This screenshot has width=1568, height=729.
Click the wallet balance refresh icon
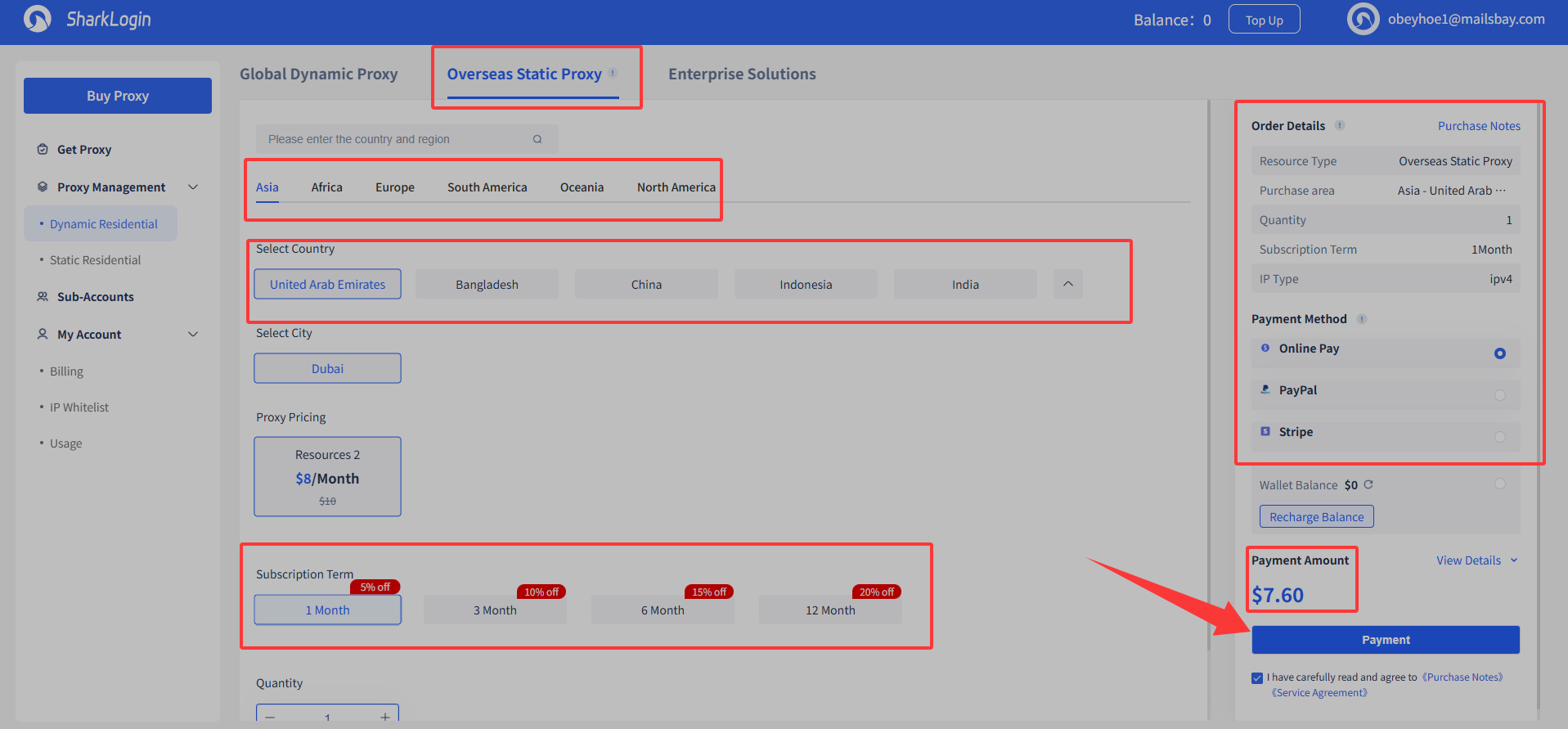point(1368,484)
